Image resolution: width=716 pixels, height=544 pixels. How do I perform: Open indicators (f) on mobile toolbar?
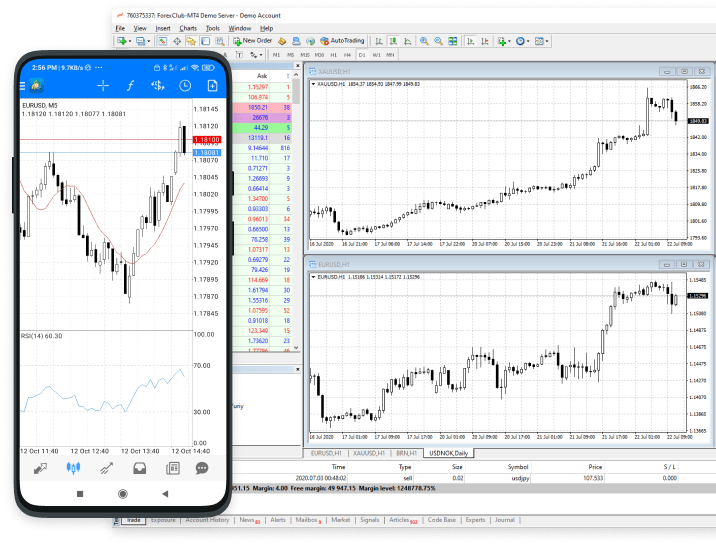(x=130, y=86)
